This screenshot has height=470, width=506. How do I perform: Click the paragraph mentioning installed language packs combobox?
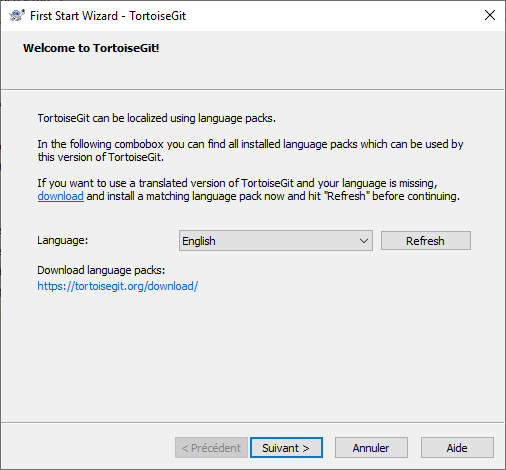[x=250, y=151]
